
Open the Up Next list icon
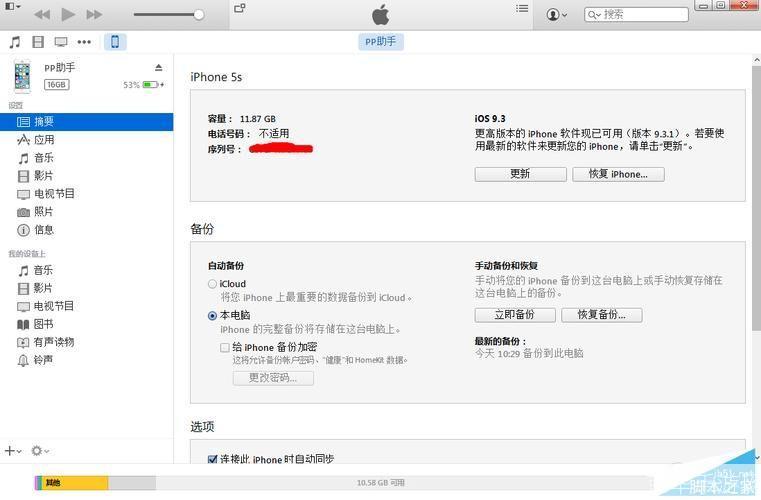(x=522, y=8)
